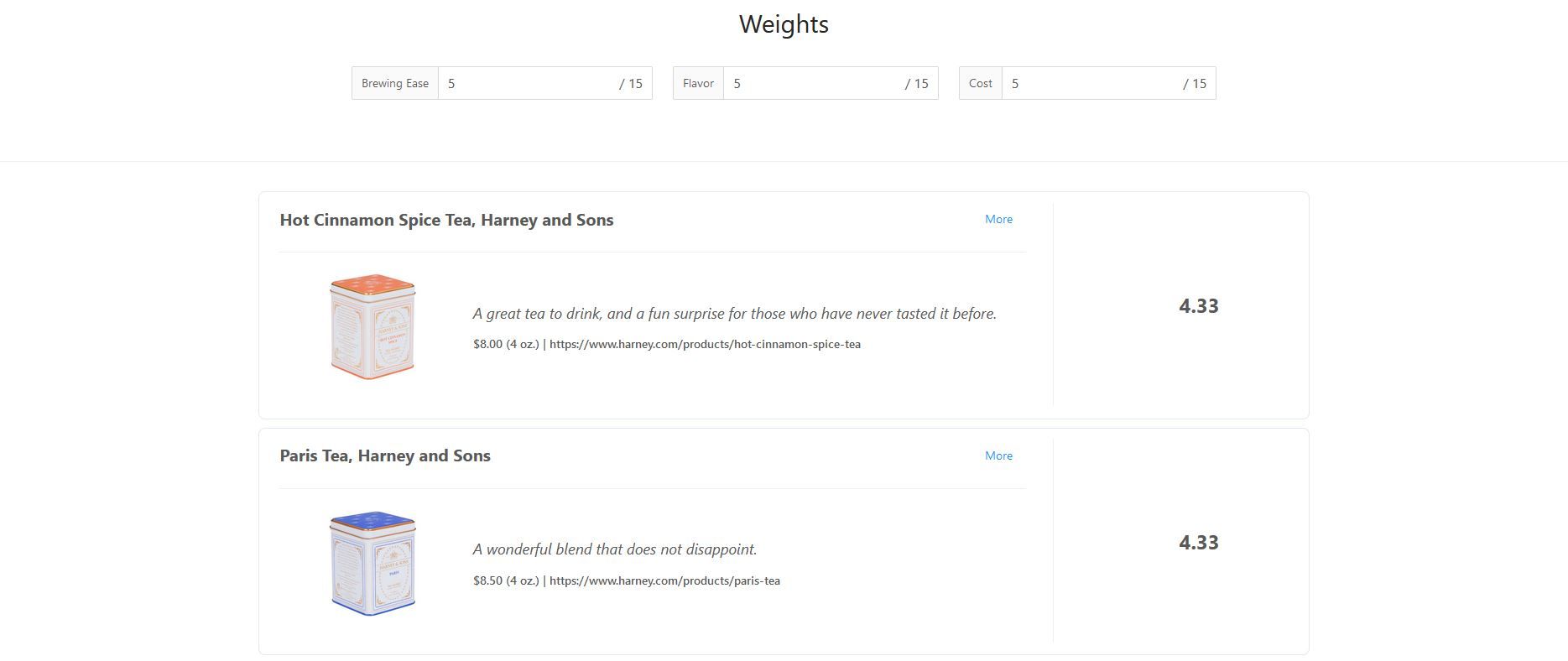
Task: Select the Hot Cinnamon Spice Tea title
Action: [x=446, y=220]
